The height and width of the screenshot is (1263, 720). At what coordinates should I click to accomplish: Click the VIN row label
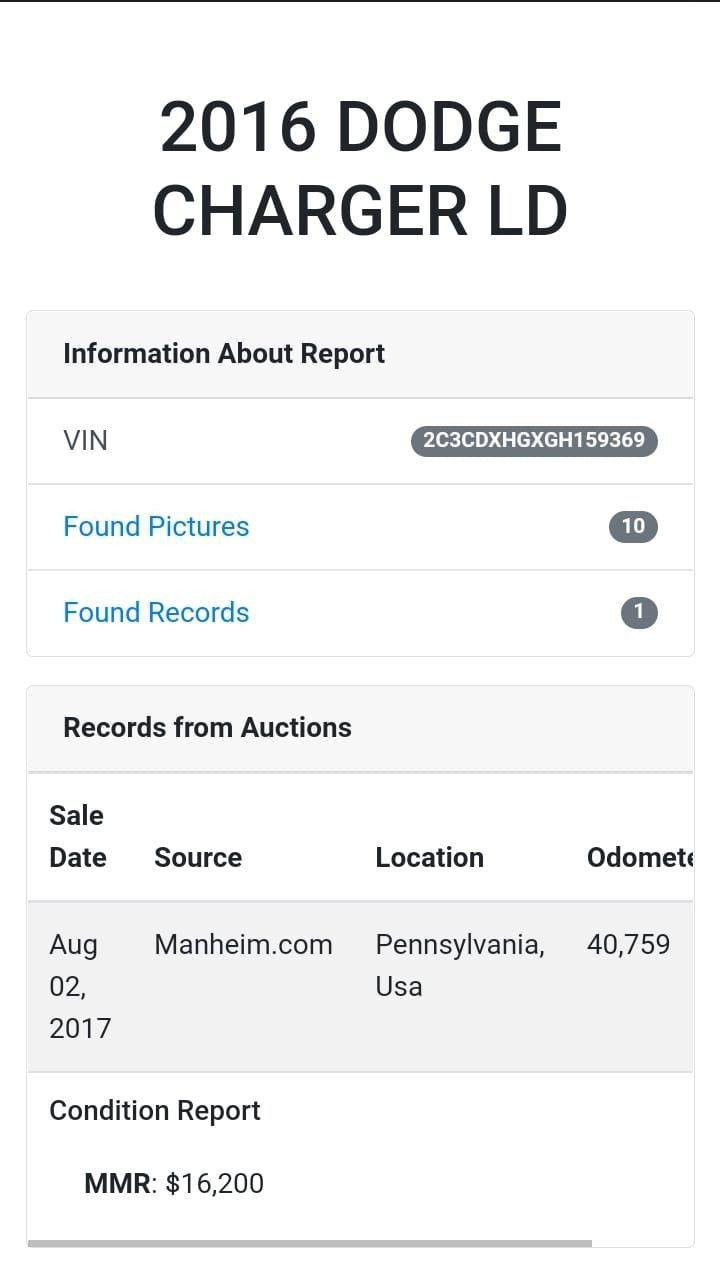(85, 441)
